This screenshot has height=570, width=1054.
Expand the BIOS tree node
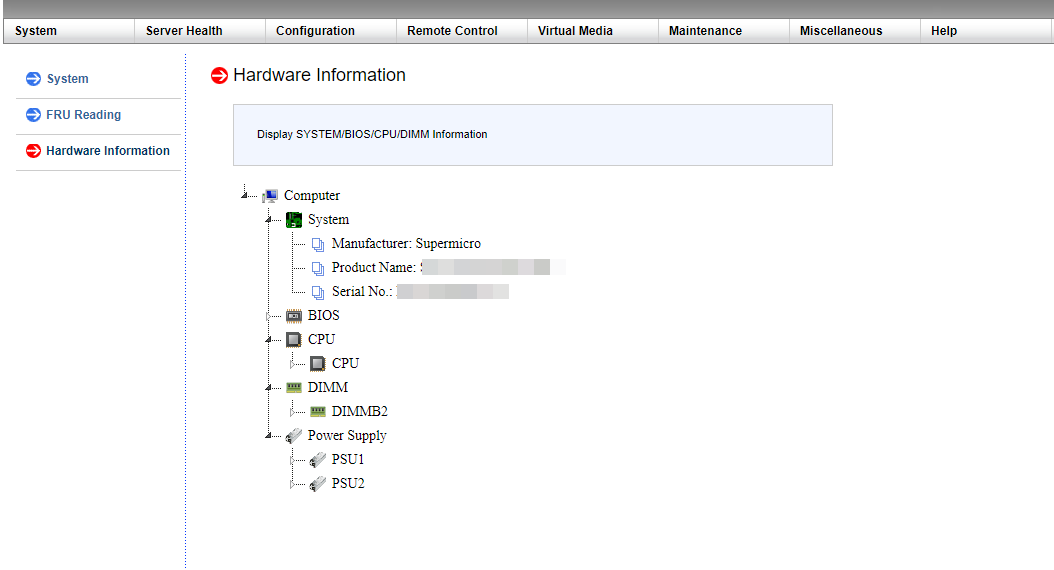pyautogui.click(x=269, y=316)
